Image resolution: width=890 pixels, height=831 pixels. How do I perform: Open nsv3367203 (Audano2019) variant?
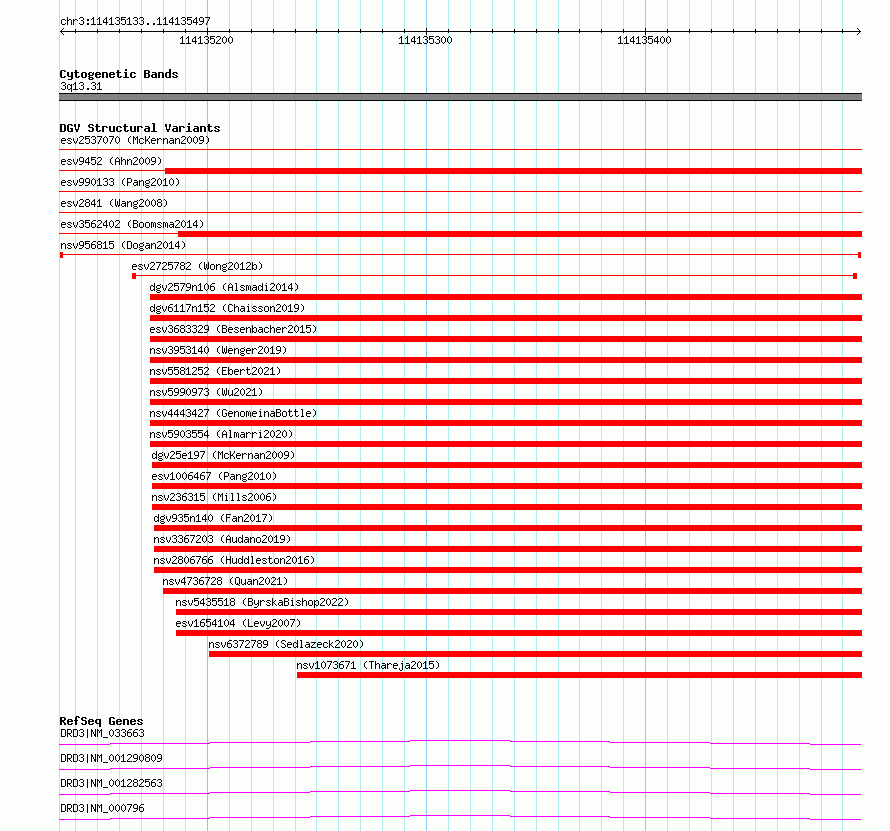(x=222, y=539)
